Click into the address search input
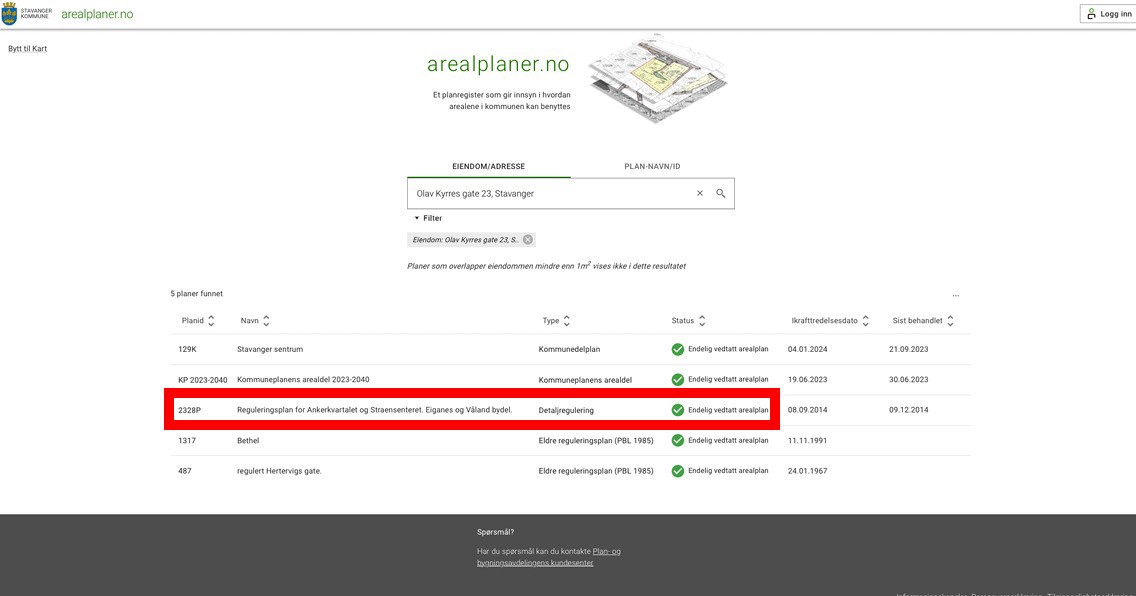Screen dimensions: 1136x596 [x=550, y=193]
